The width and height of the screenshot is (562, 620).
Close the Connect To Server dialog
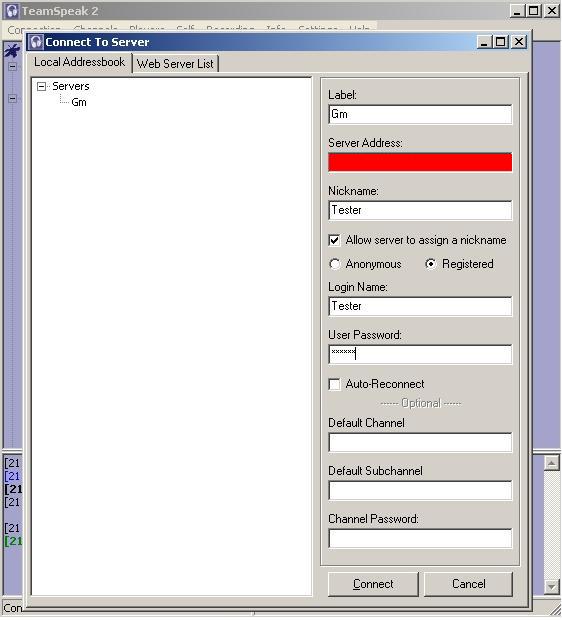point(518,42)
